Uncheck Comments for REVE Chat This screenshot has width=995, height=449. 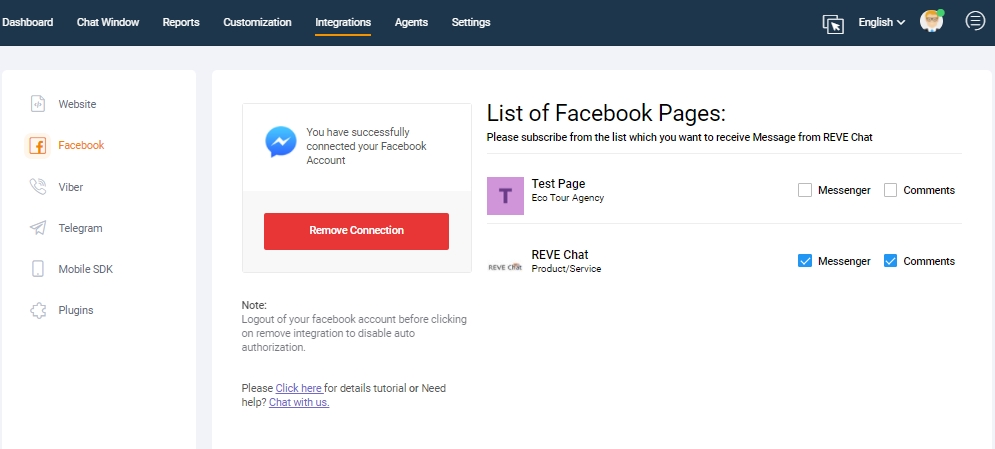click(890, 261)
